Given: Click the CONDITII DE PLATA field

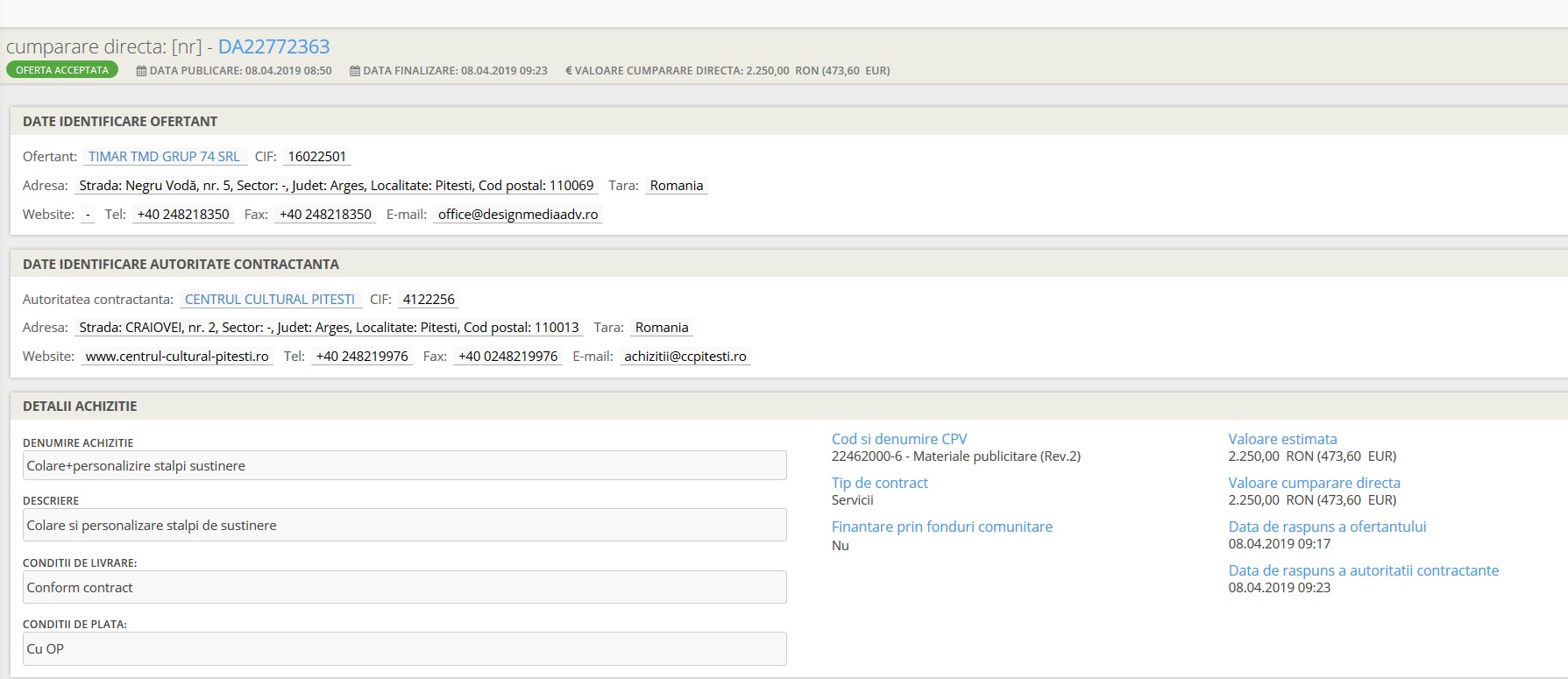Looking at the screenshot, I should point(405,648).
